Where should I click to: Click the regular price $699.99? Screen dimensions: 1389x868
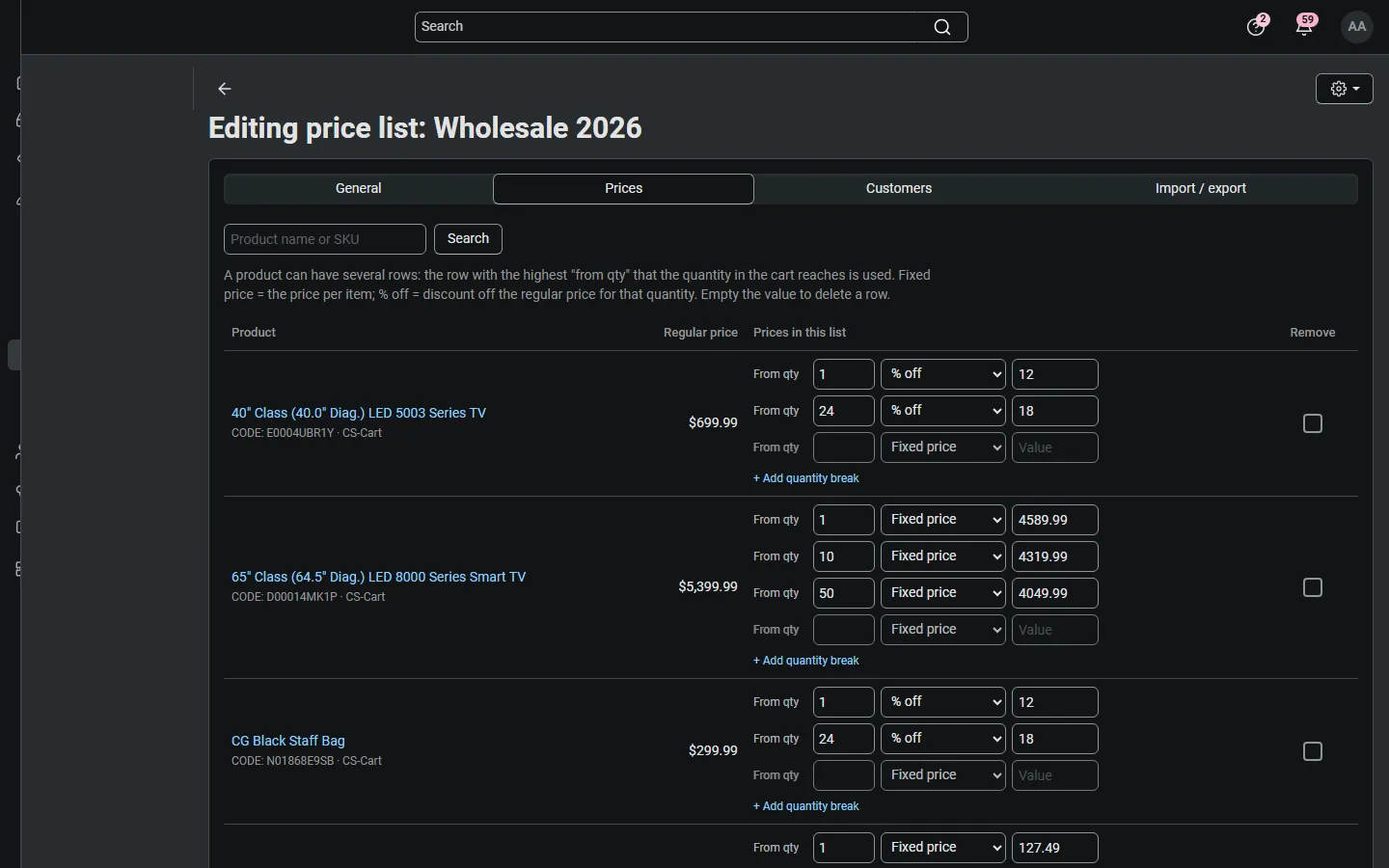tap(713, 422)
